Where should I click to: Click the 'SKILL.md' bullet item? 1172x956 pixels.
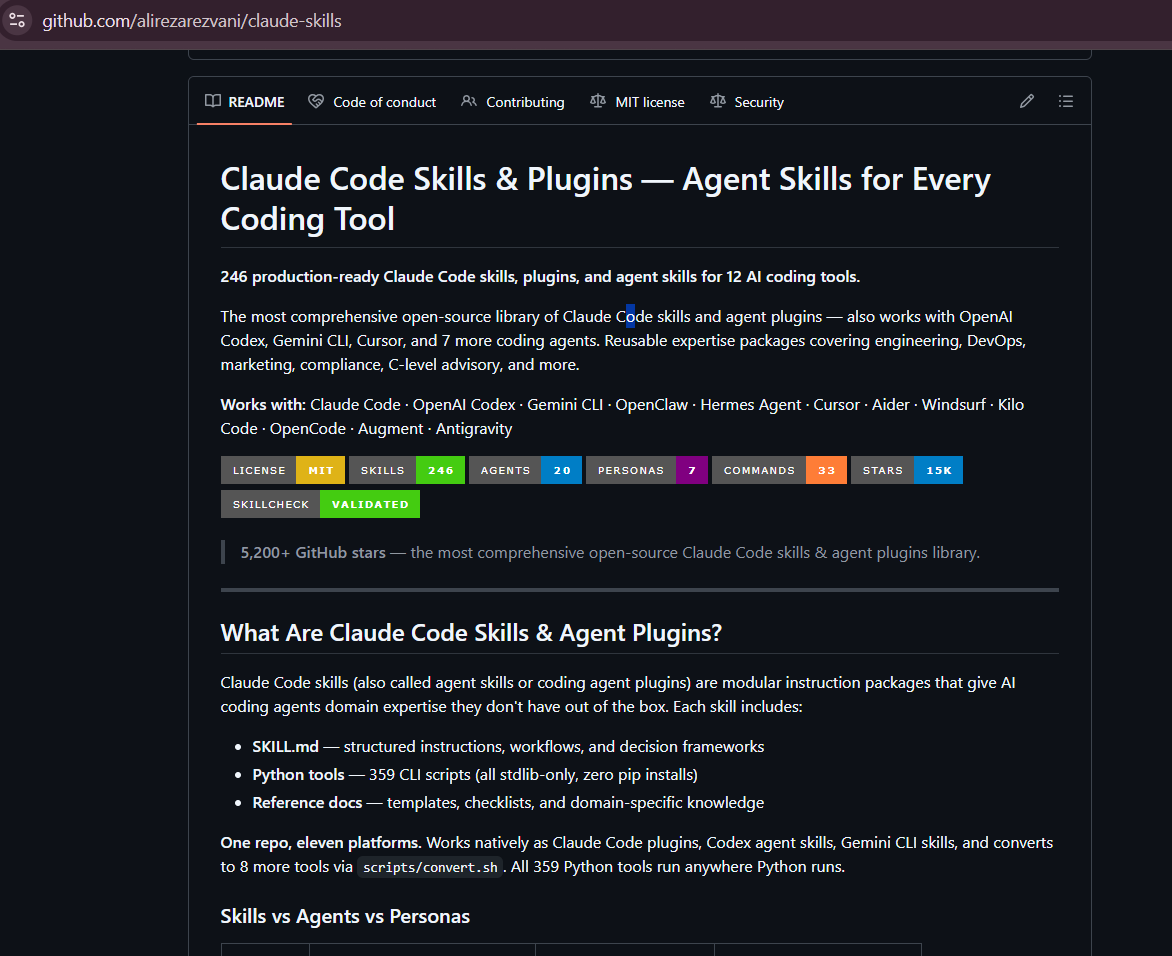click(x=508, y=747)
